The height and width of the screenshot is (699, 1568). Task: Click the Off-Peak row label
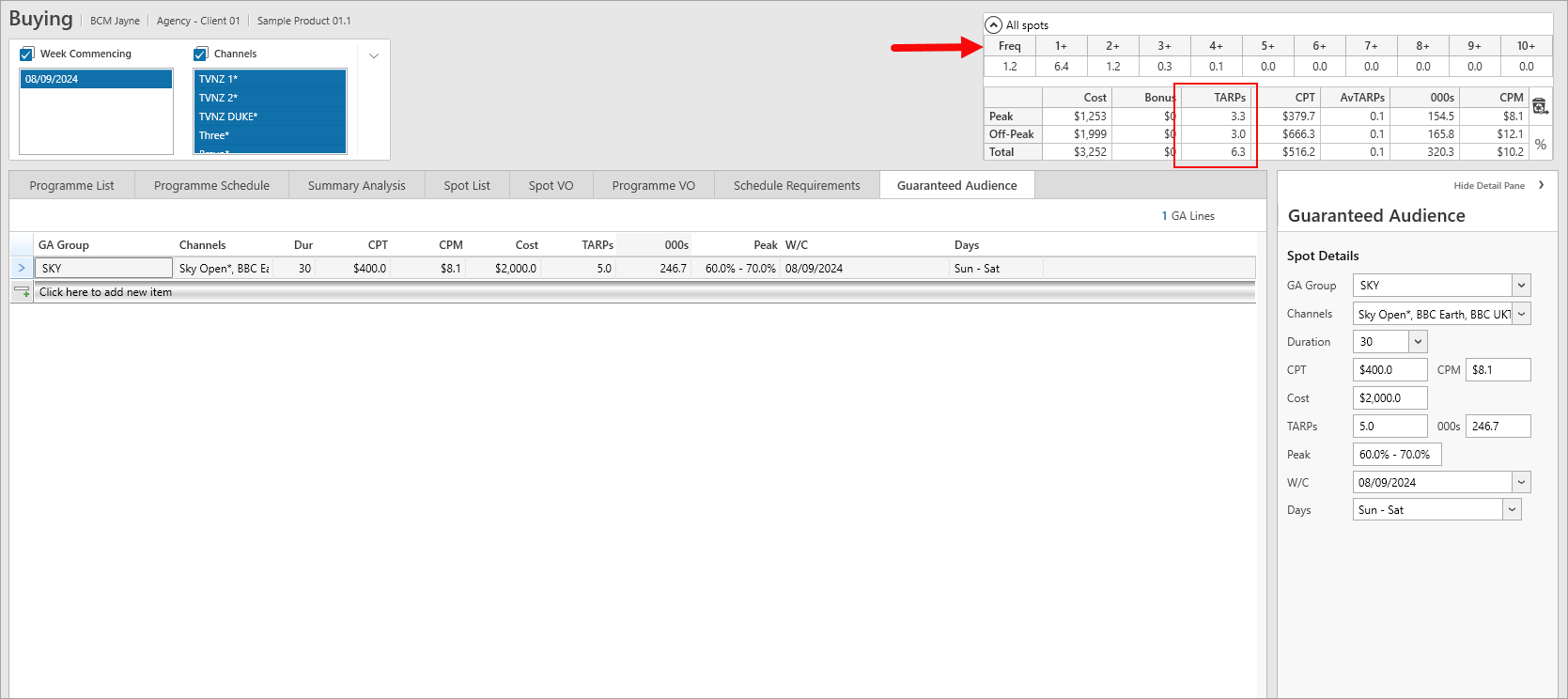point(1011,134)
